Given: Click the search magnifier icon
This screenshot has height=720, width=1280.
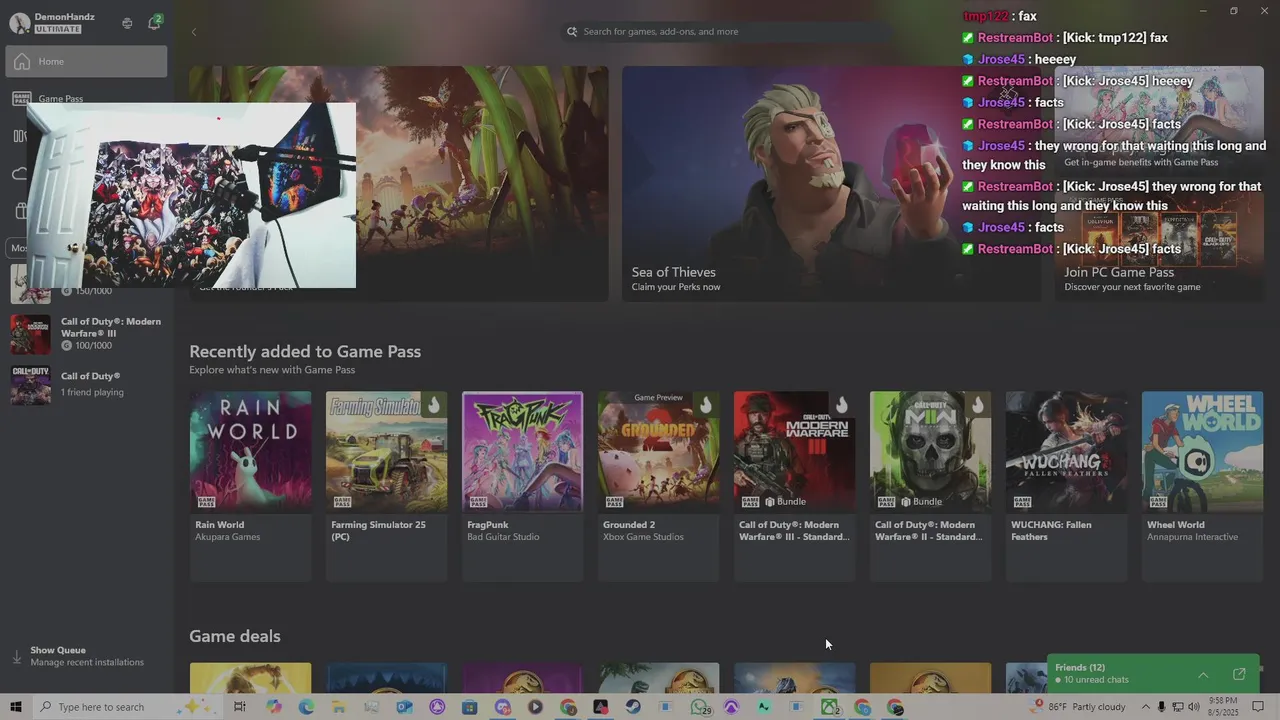Looking at the screenshot, I should click(572, 32).
